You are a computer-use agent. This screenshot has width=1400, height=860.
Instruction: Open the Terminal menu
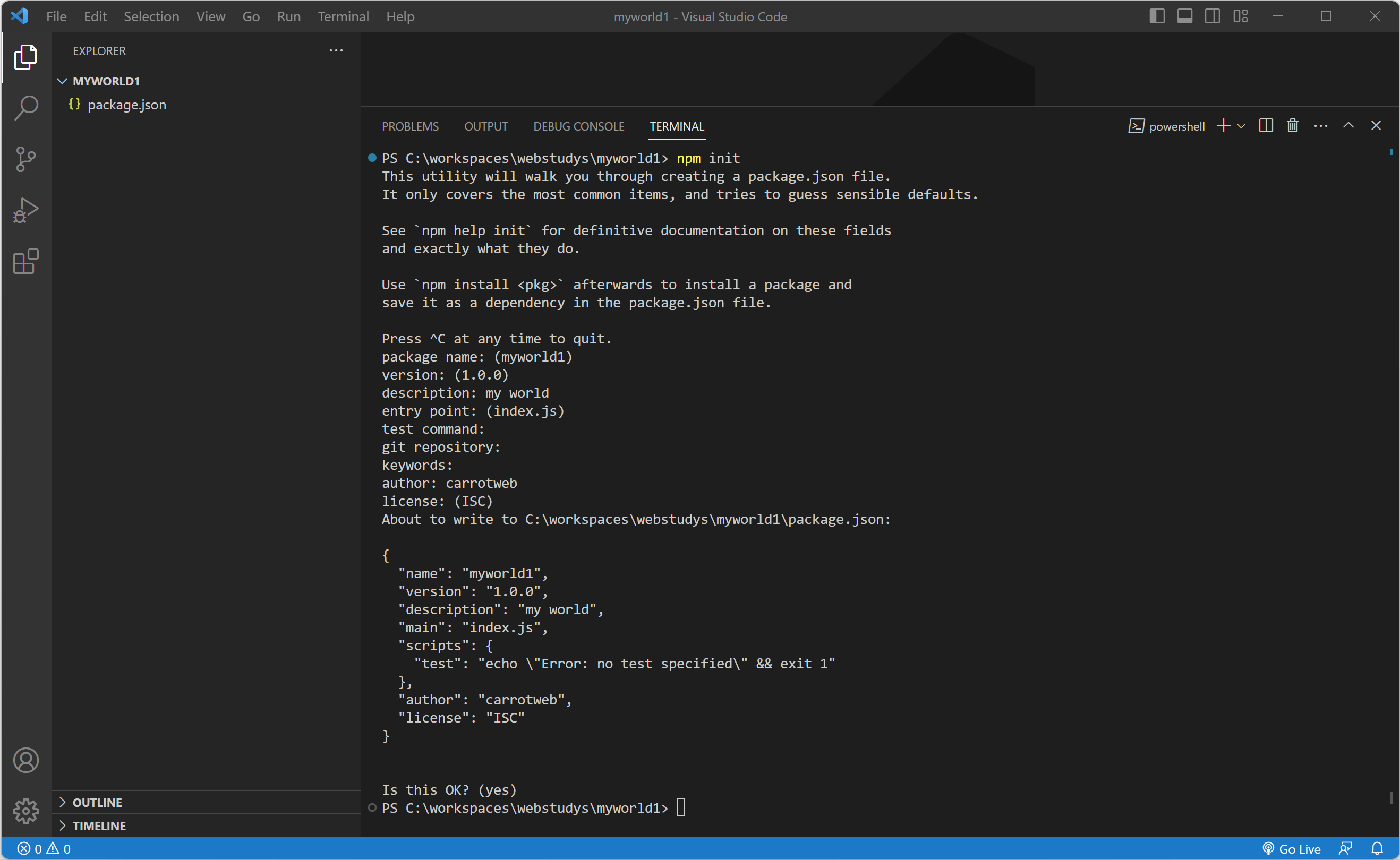343,16
